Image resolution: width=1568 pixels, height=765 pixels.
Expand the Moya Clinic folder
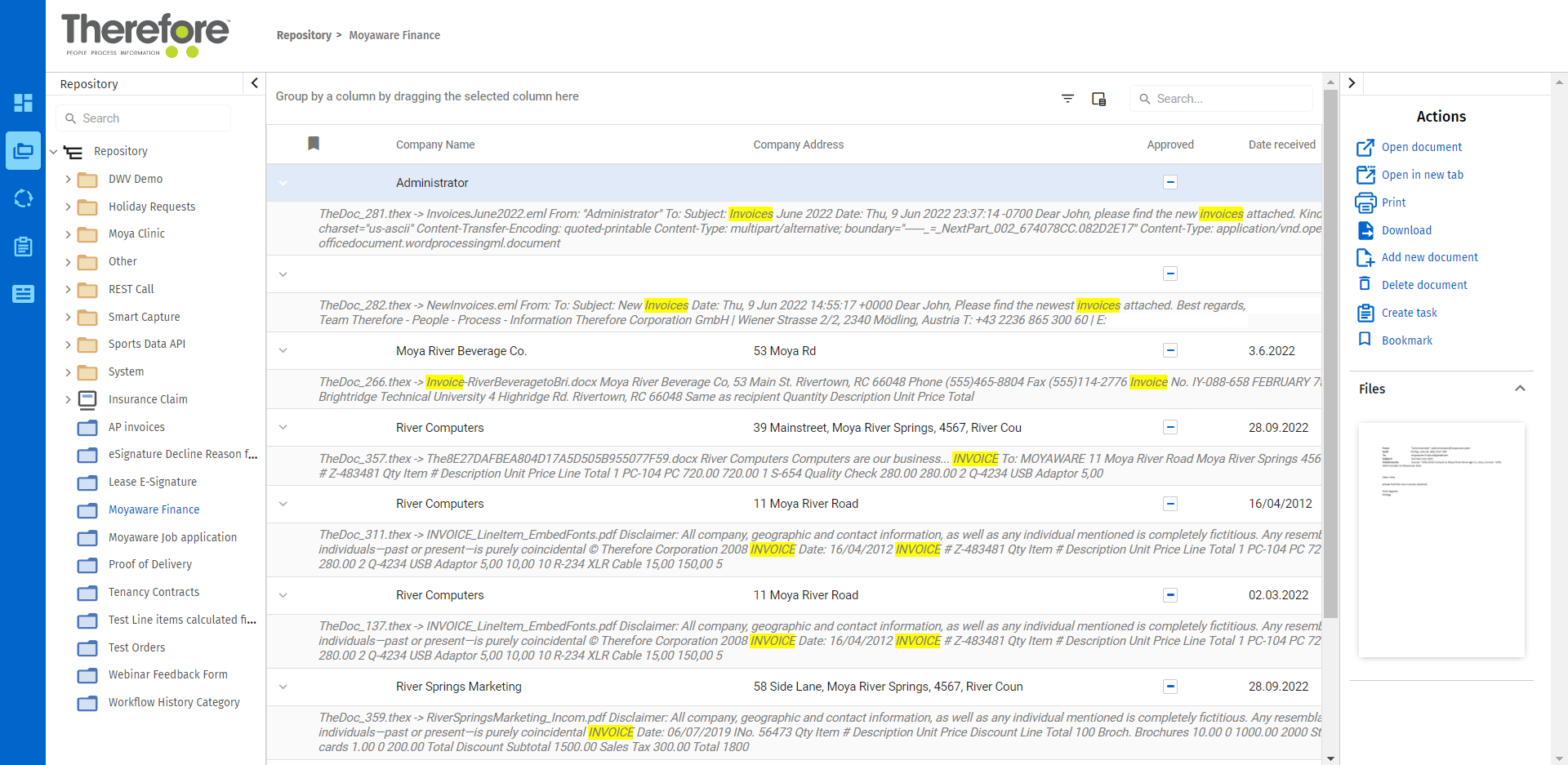68,234
